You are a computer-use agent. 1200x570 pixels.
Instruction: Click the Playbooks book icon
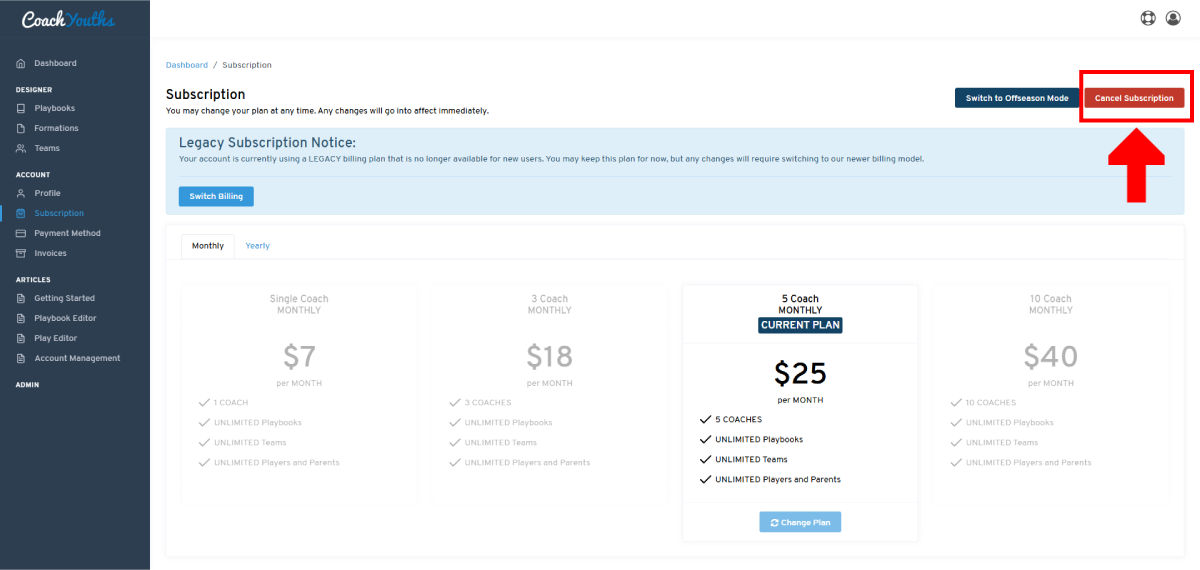point(21,108)
